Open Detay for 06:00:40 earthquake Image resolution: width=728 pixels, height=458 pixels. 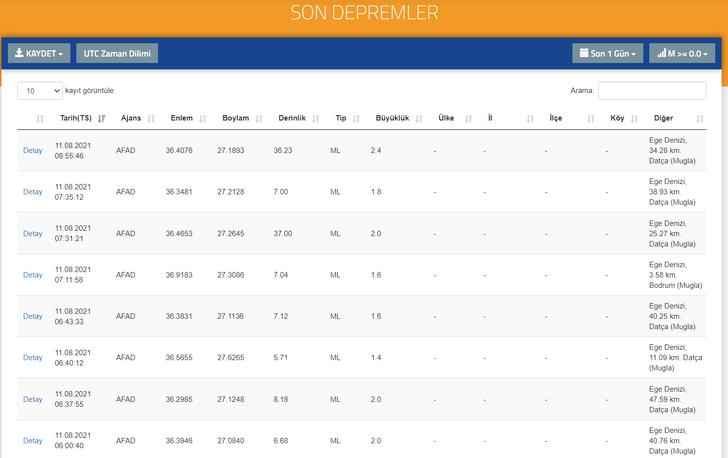[x=32, y=441]
